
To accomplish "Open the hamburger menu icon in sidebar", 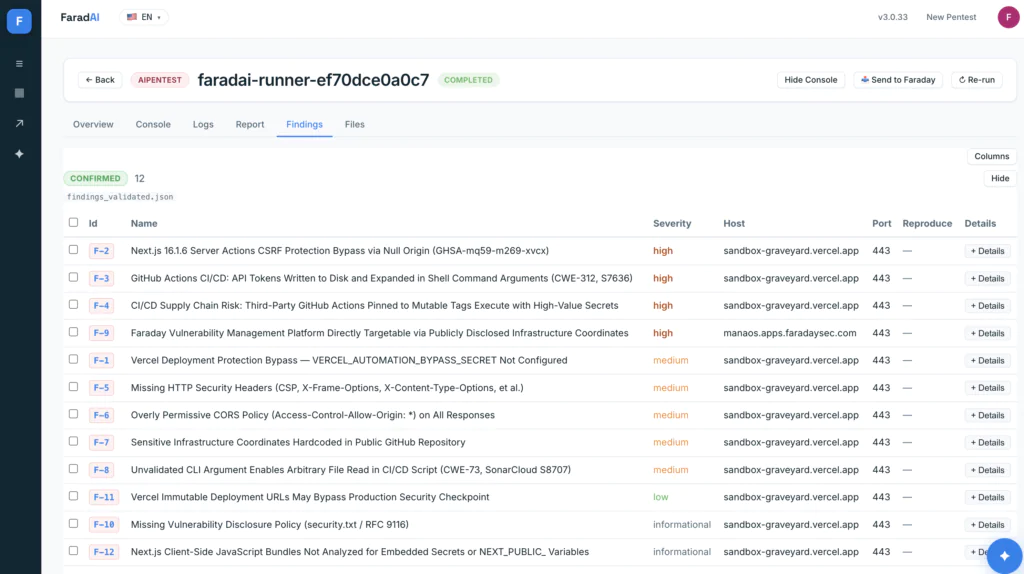I will 20,64.
